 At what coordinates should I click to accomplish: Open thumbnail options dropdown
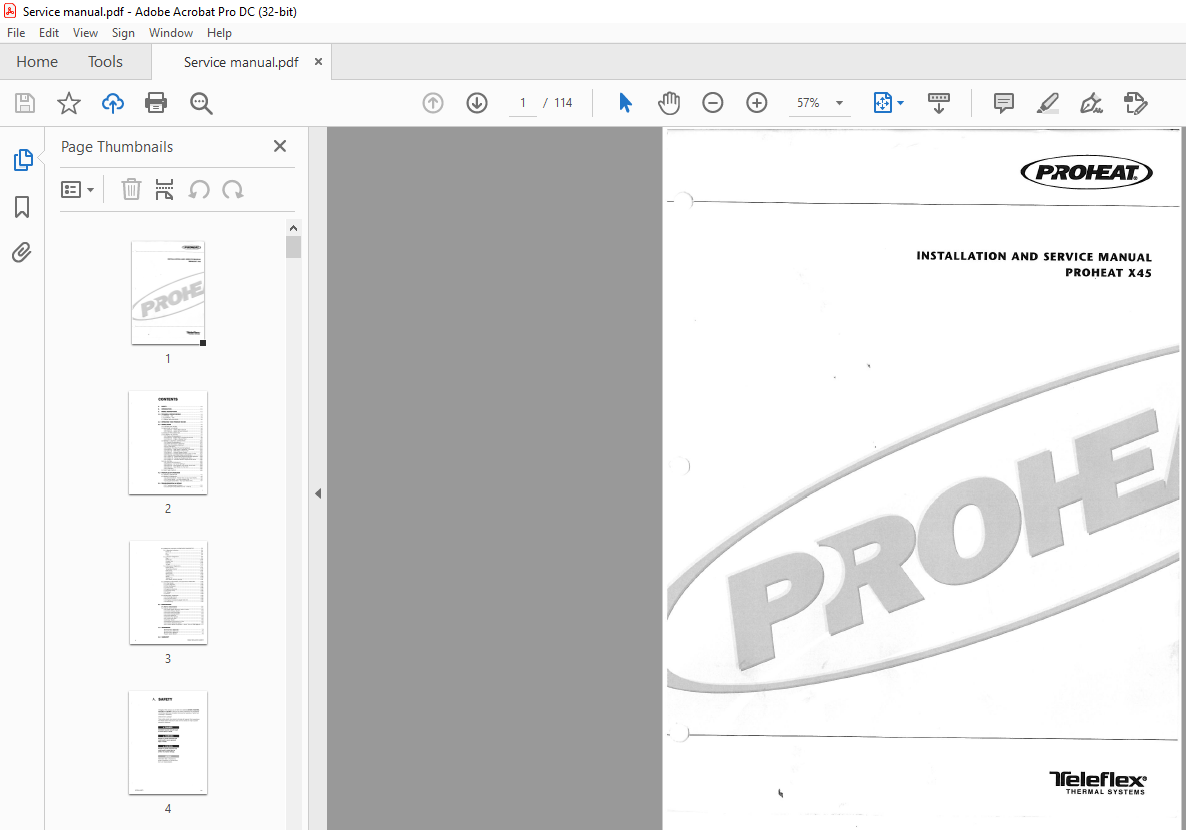pyautogui.click(x=77, y=189)
